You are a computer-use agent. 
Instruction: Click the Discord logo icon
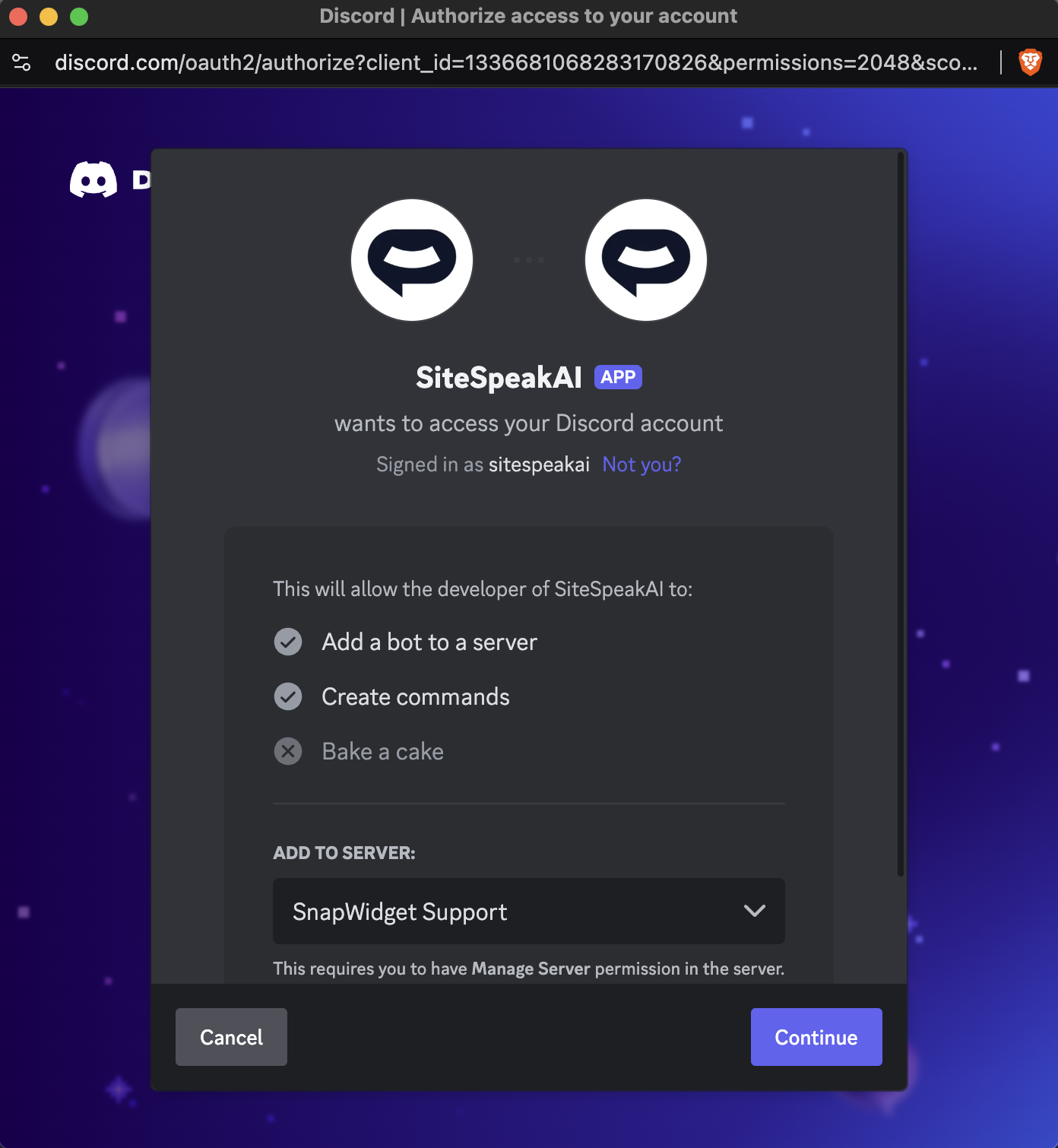tap(93, 179)
